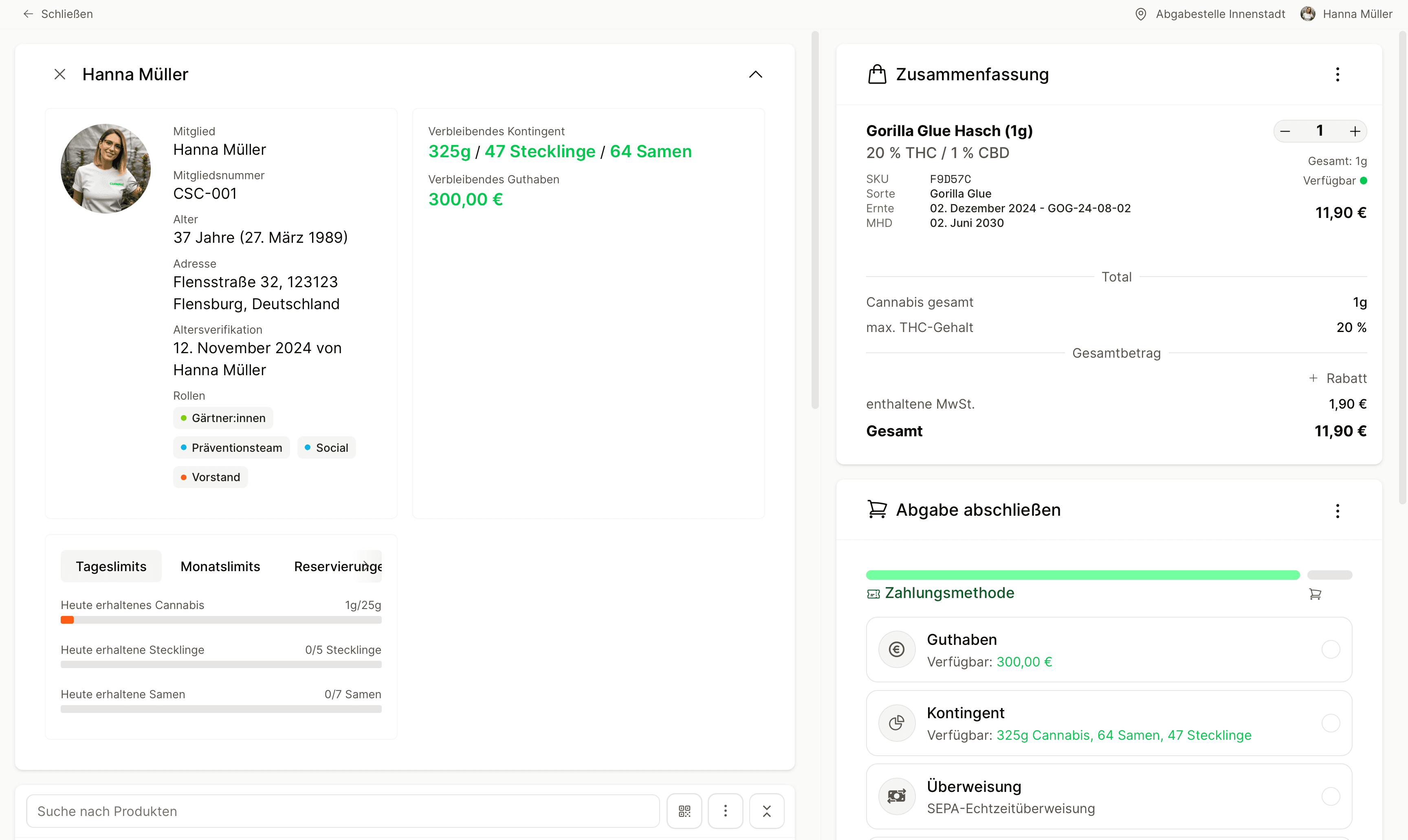Switch to the Tageslimits tab
The height and width of the screenshot is (840, 1408).
tap(111, 566)
